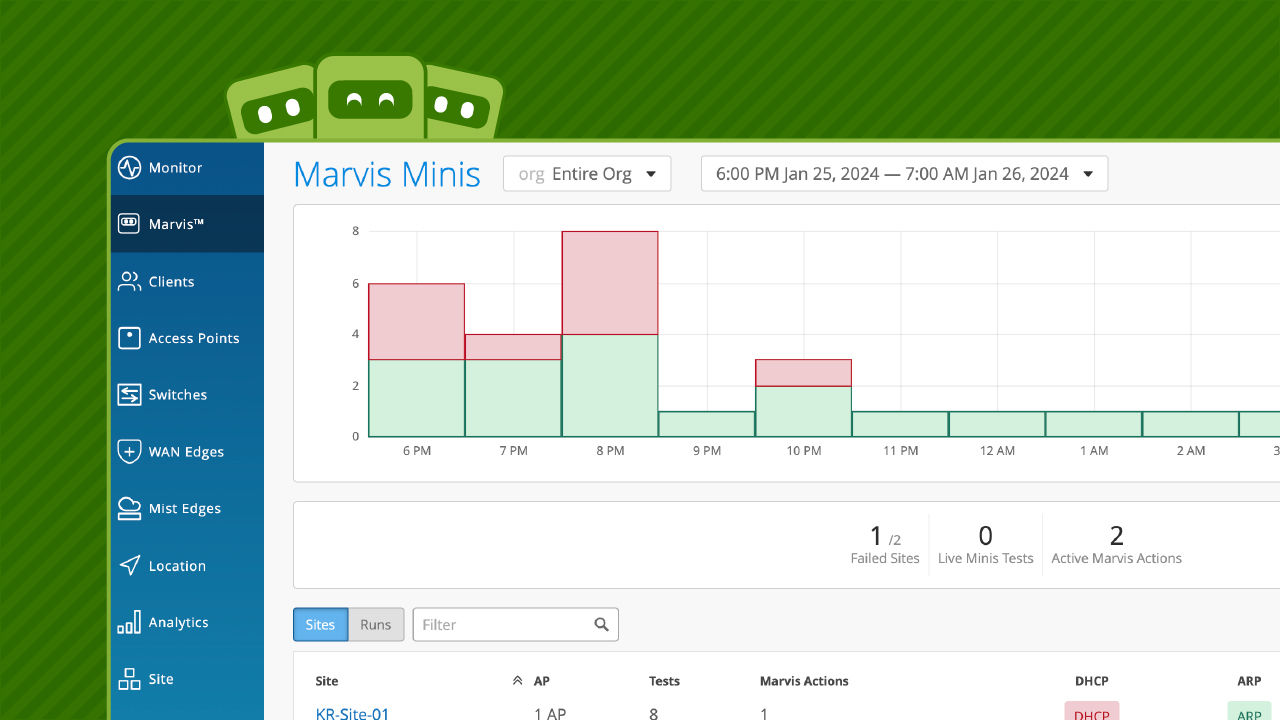Screen dimensions: 1280x720
Task: Select the Marvis robot icon in sidebar
Action: [x=129, y=224]
